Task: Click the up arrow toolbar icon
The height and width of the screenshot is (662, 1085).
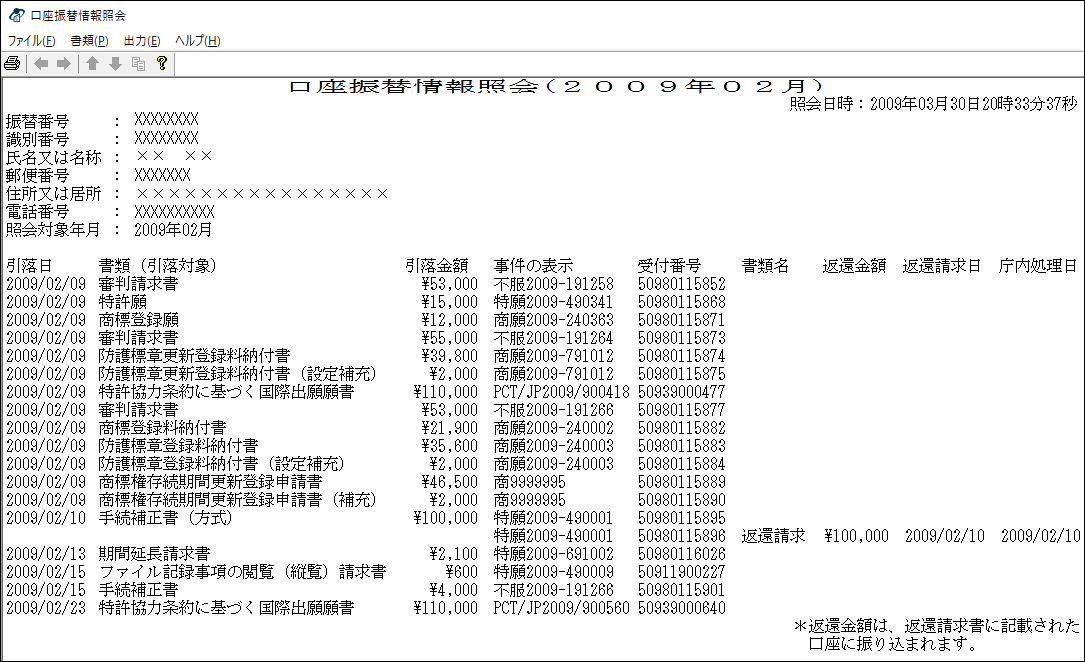Action: pyautogui.click(x=92, y=64)
